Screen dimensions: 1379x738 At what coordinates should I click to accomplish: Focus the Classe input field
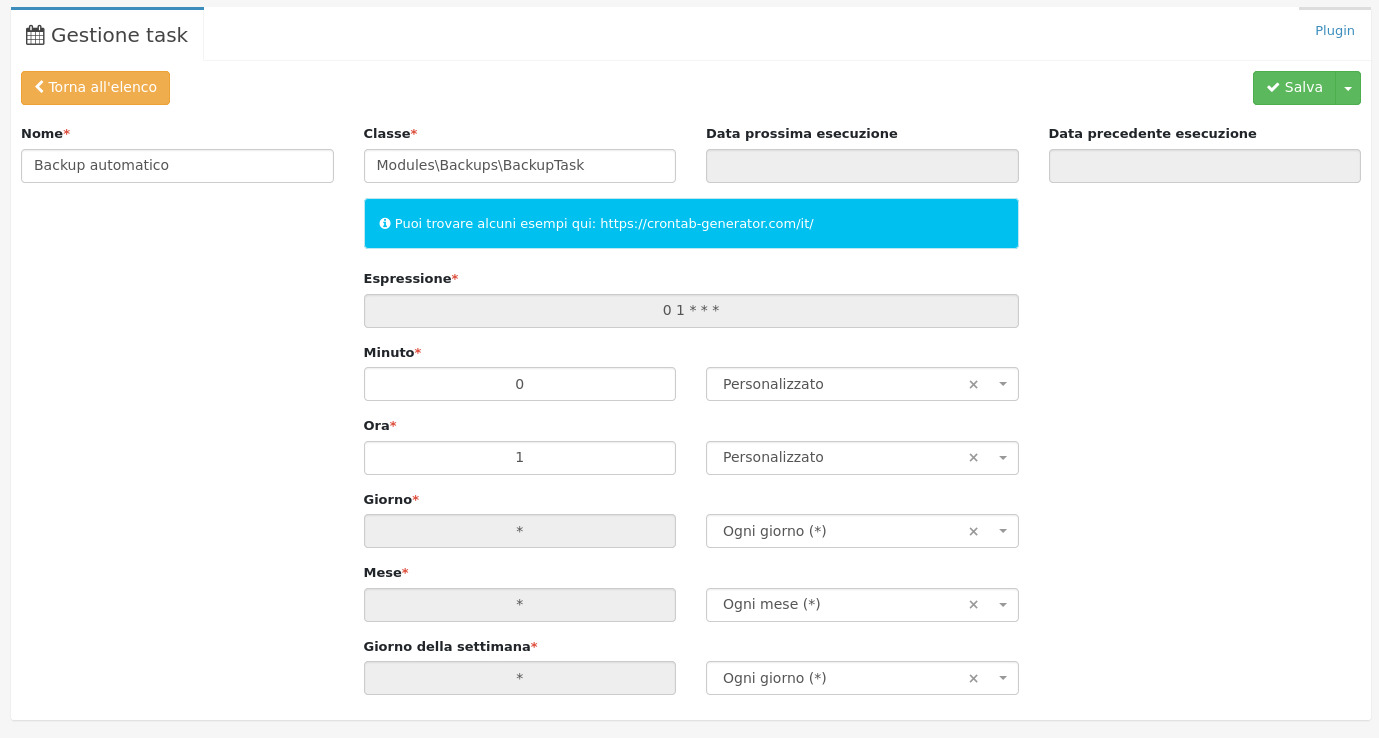pos(519,166)
